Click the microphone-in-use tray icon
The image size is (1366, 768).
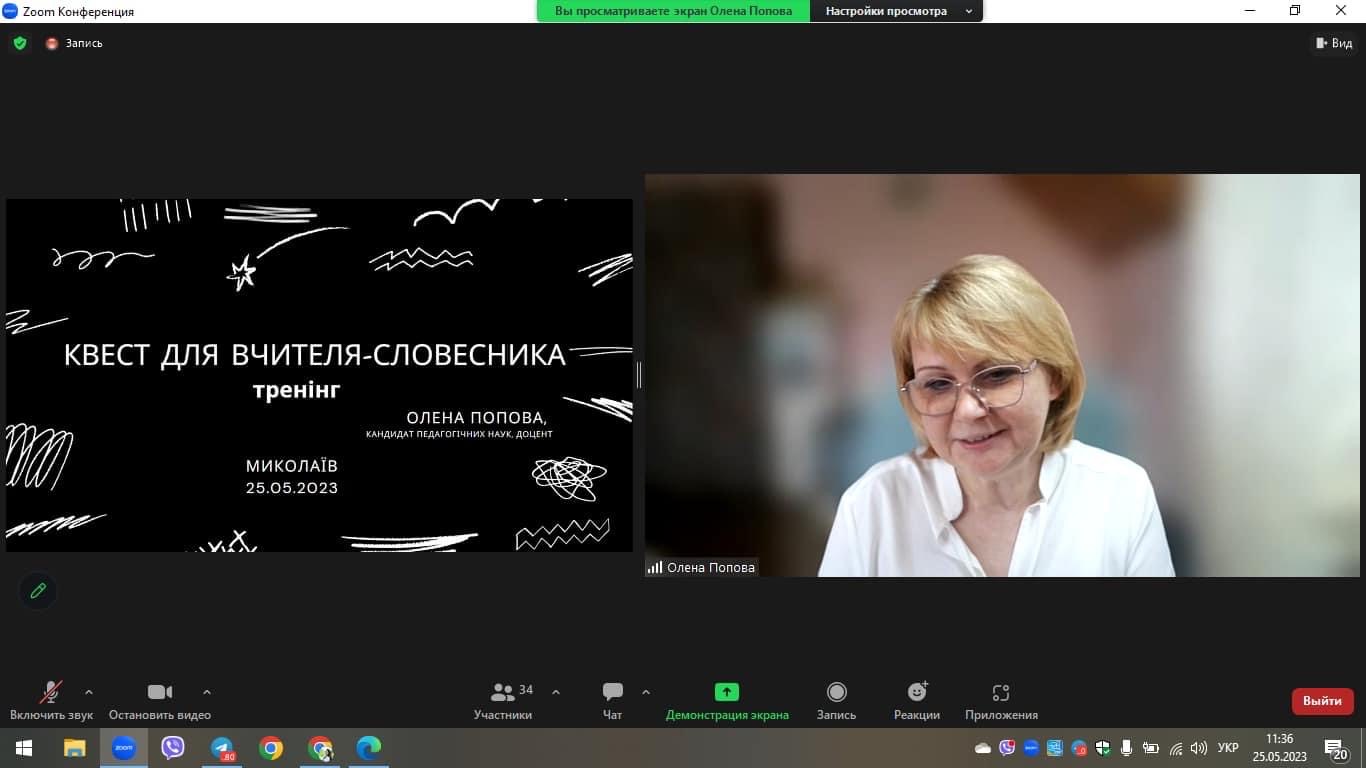coord(1127,748)
